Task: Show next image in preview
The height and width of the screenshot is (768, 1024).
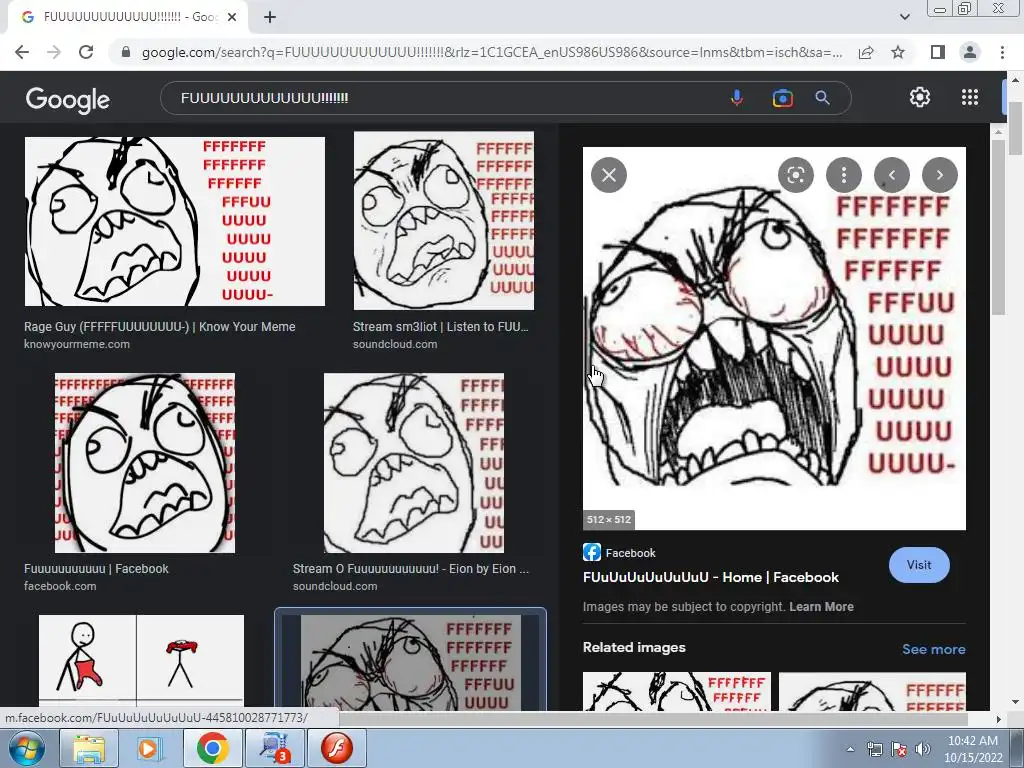Action: coord(940,175)
